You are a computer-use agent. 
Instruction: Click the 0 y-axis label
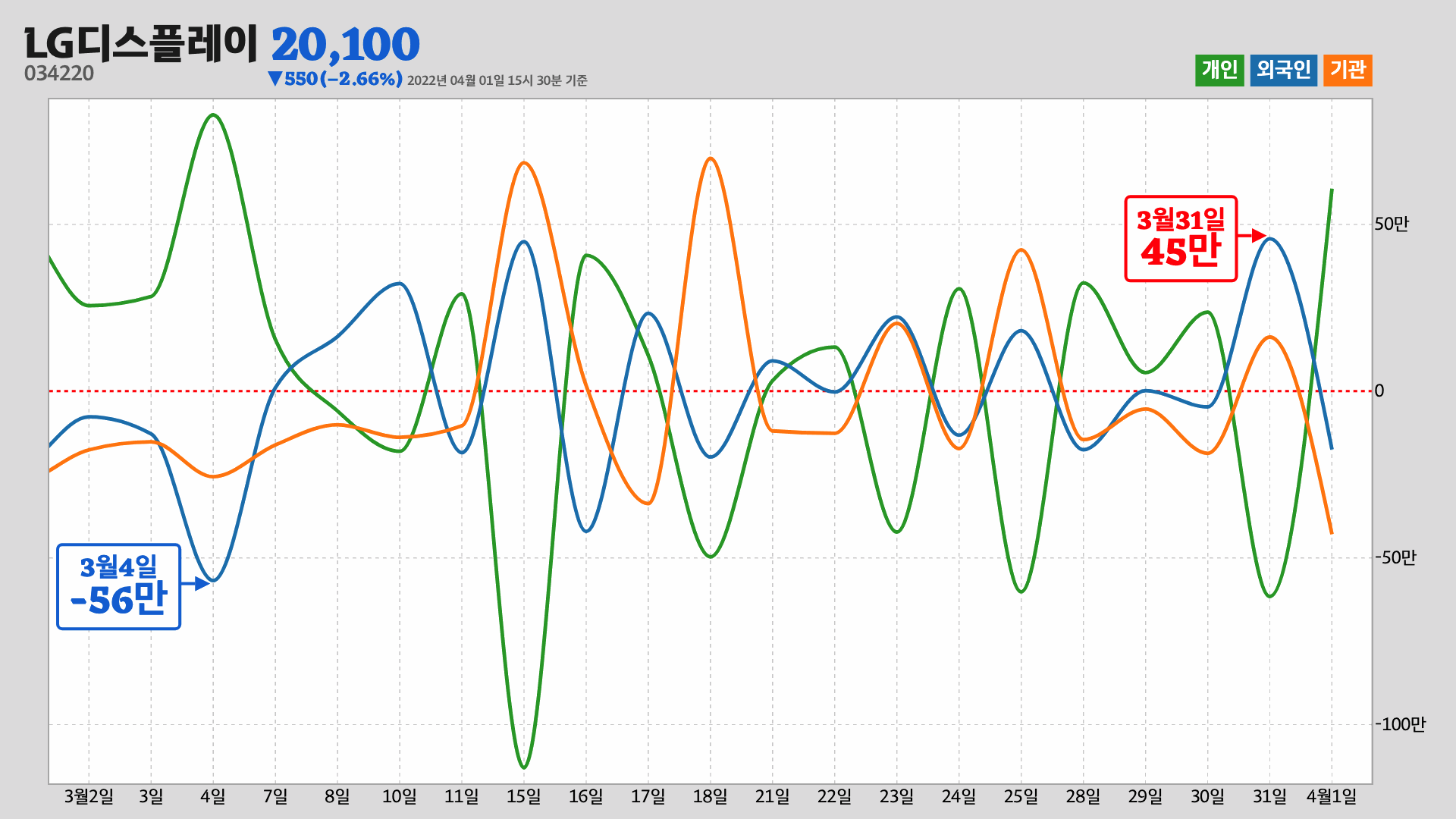click(x=1379, y=391)
